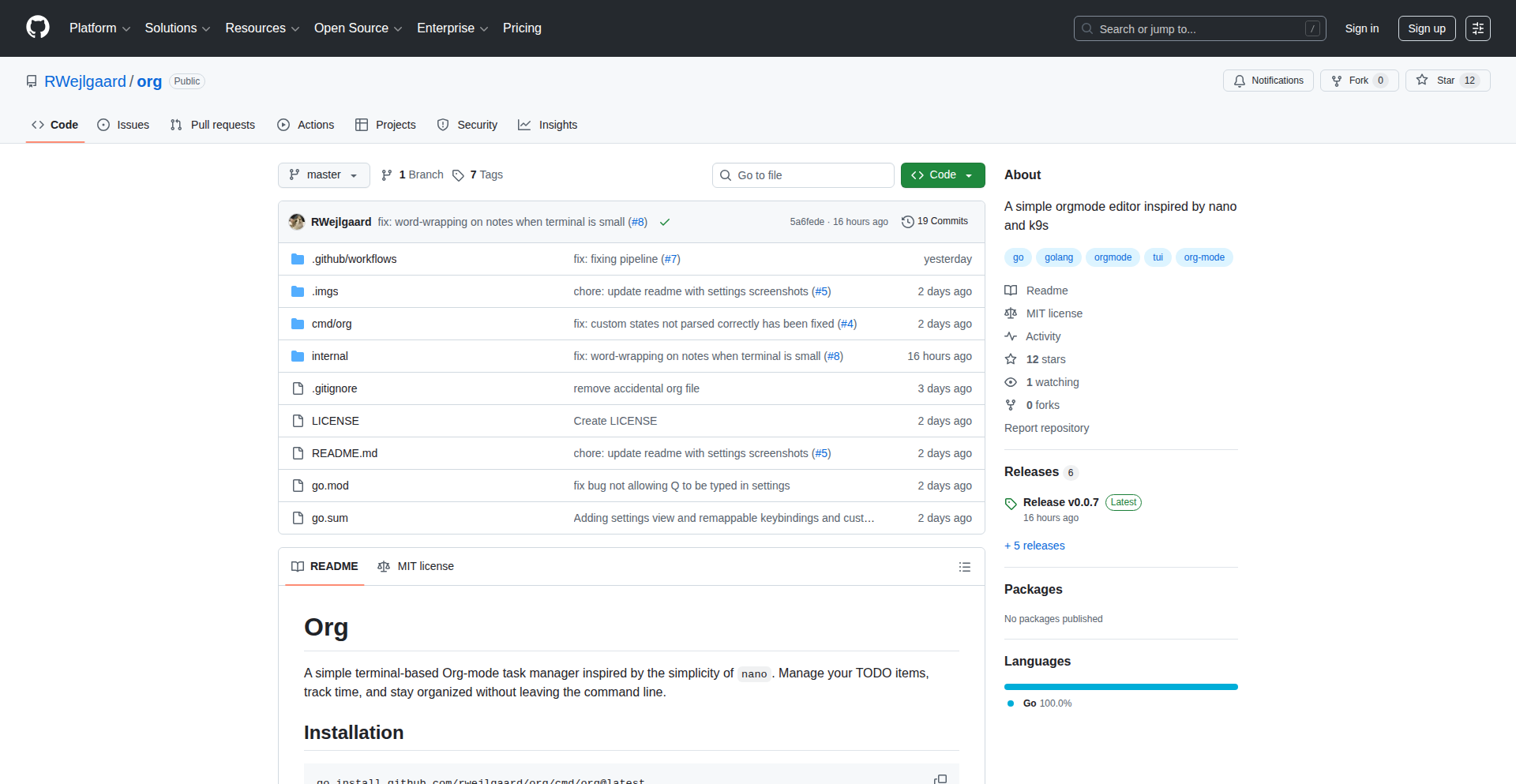
Task: Open the + 5 releases link
Action: click(1034, 546)
